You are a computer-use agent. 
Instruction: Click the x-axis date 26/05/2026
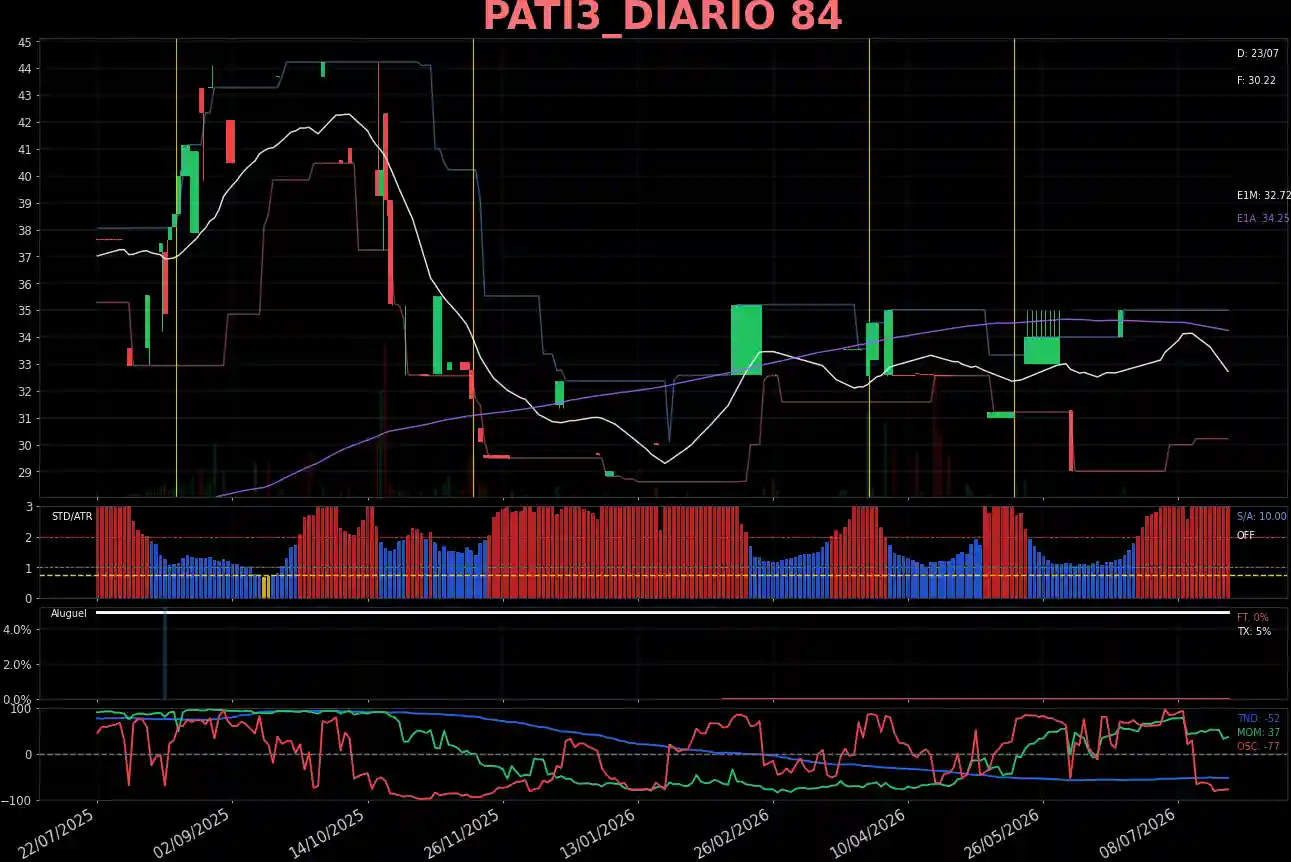(1005, 833)
